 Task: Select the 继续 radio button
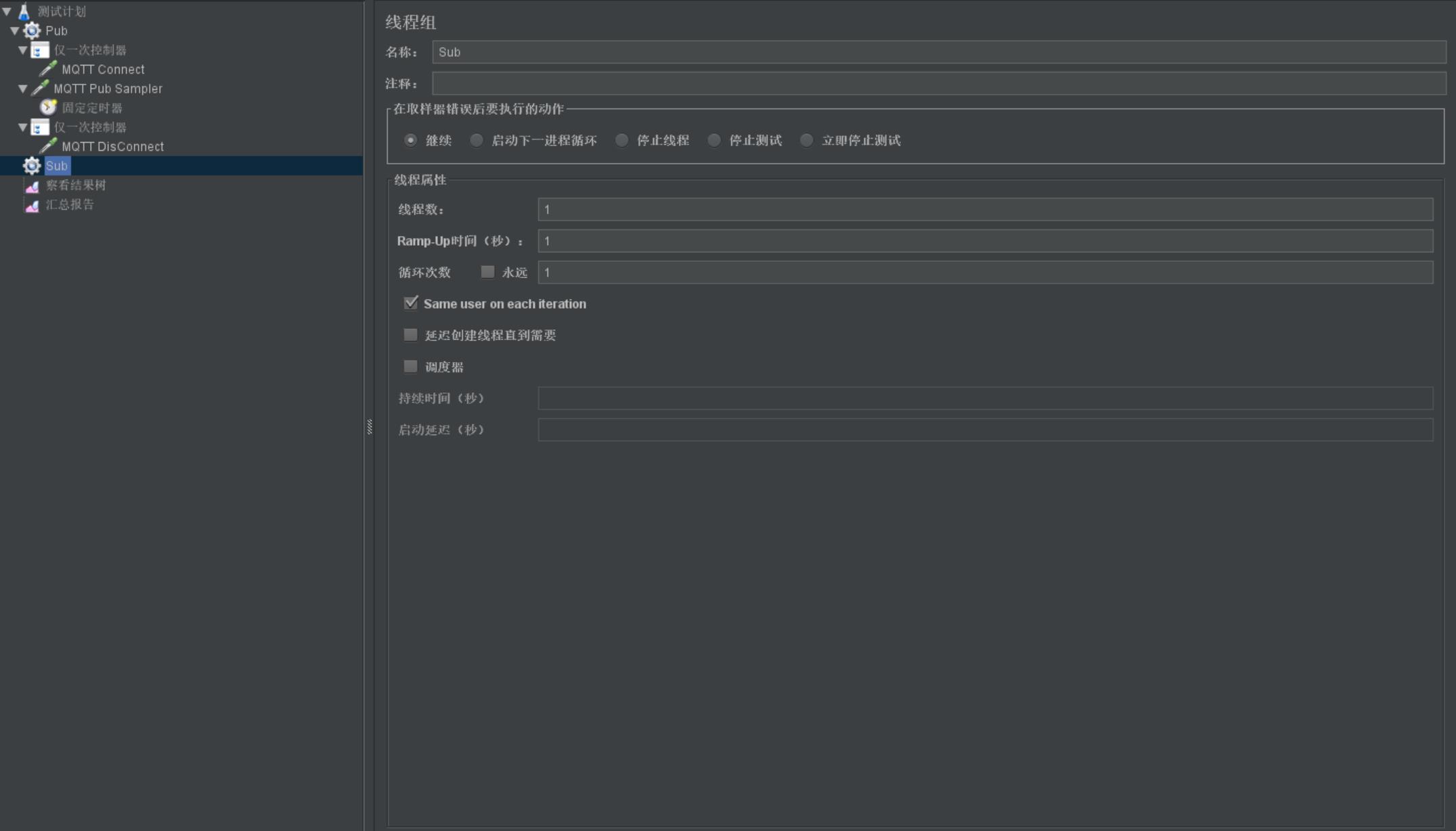(411, 140)
